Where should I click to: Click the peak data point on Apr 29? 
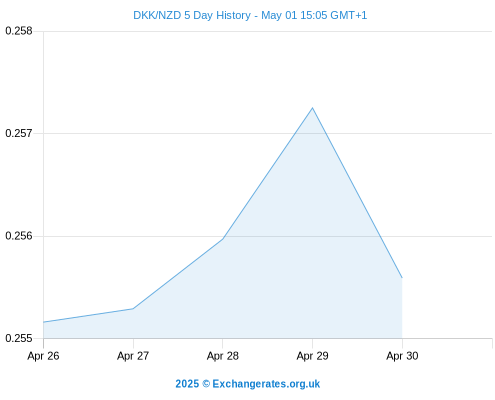click(312, 108)
